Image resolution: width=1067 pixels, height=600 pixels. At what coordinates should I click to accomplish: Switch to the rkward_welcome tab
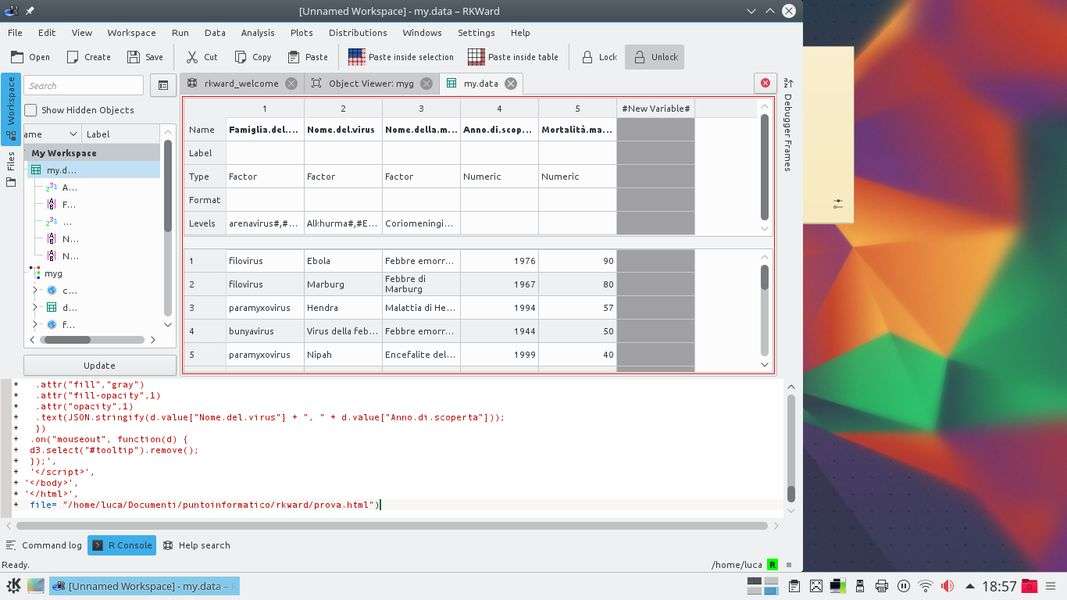pyautogui.click(x=240, y=84)
